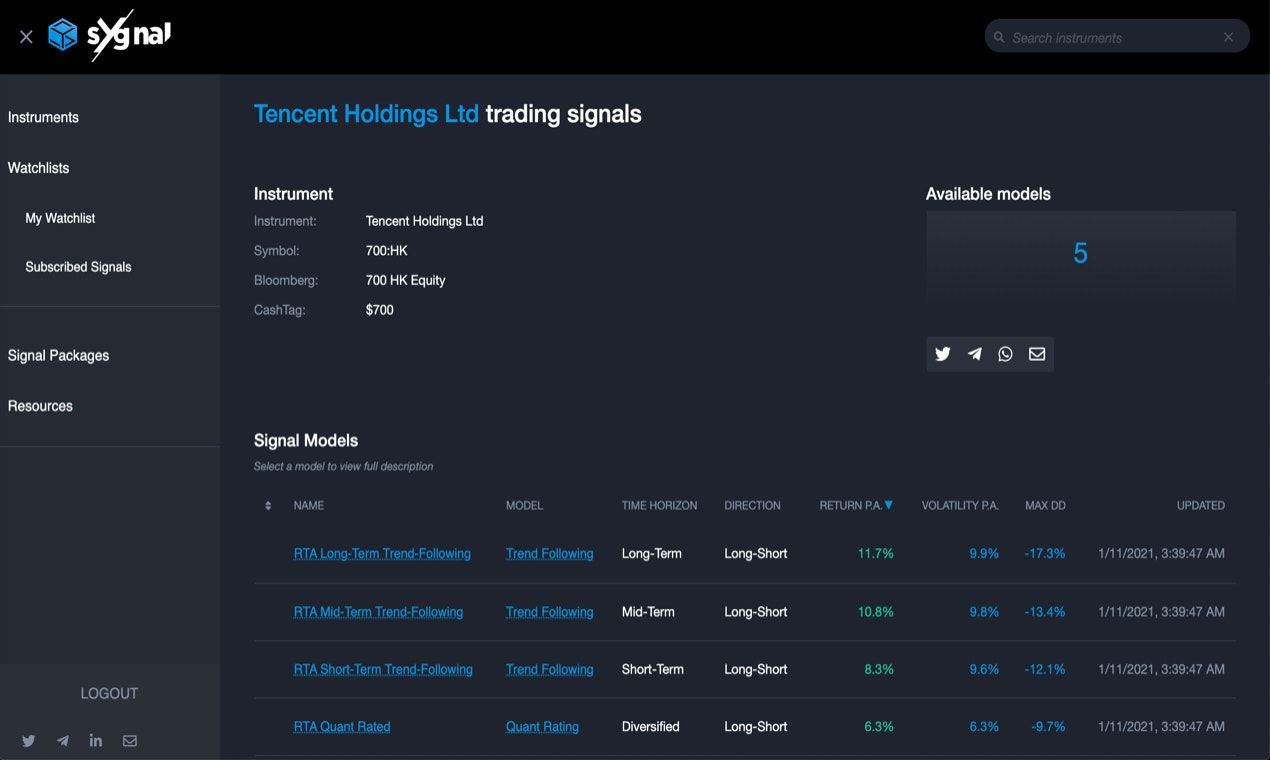Sort table by DIRECTION column

[753, 506]
